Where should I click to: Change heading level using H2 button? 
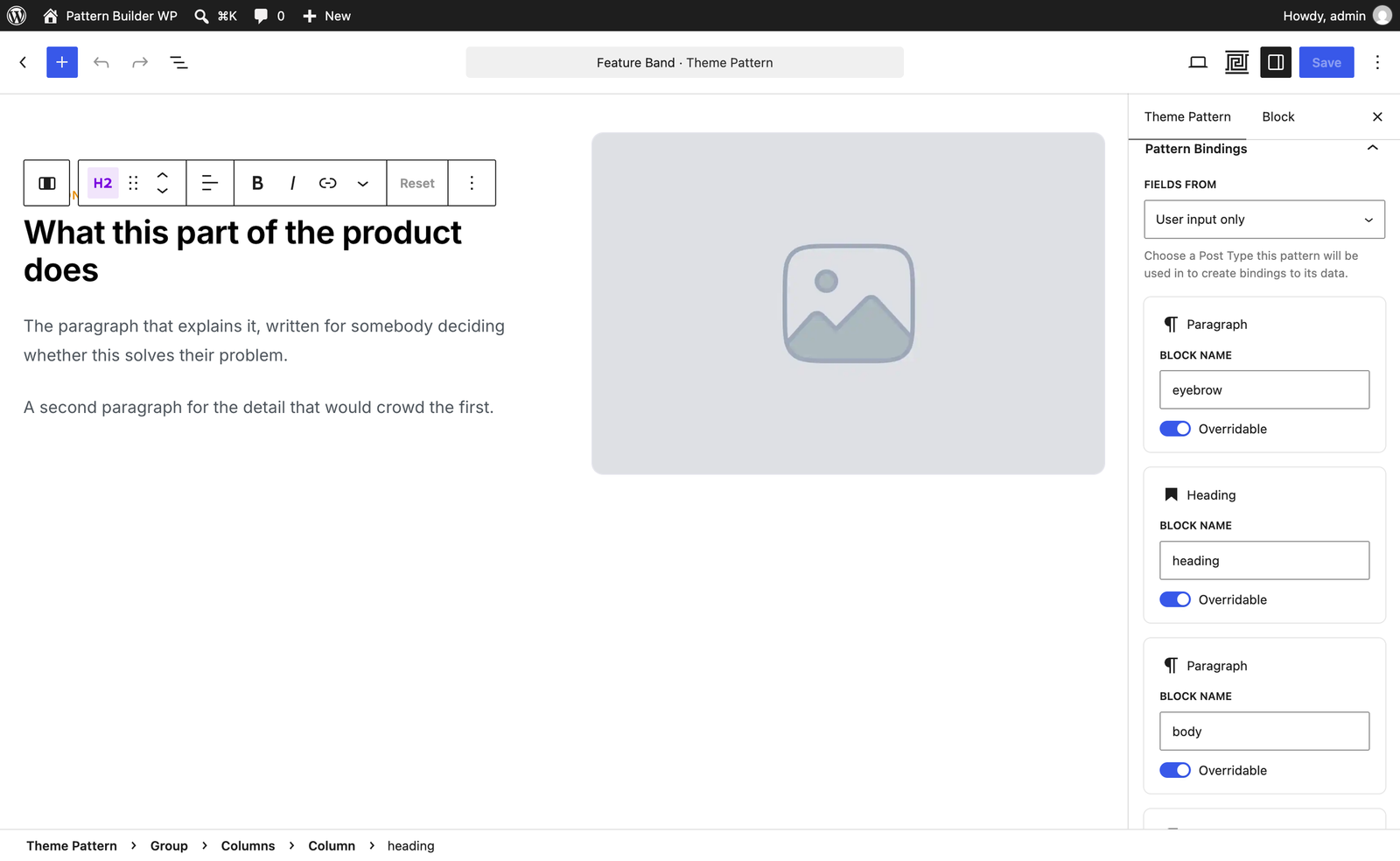103,183
